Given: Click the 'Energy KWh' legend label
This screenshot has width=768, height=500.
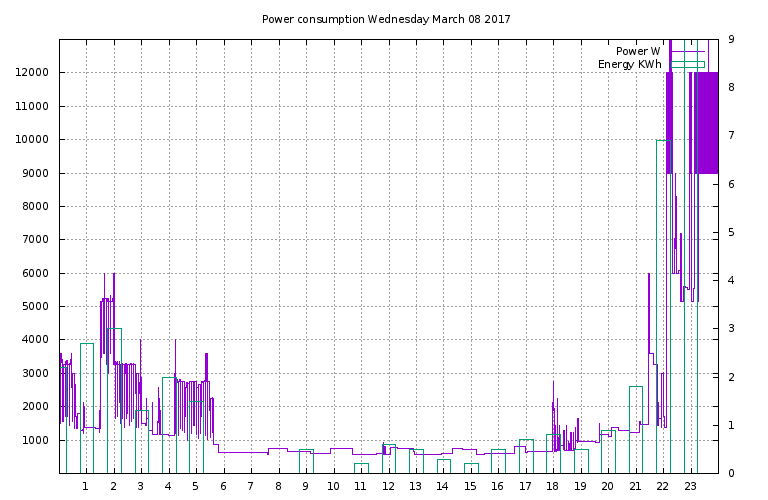Looking at the screenshot, I should (x=630, y=64).
